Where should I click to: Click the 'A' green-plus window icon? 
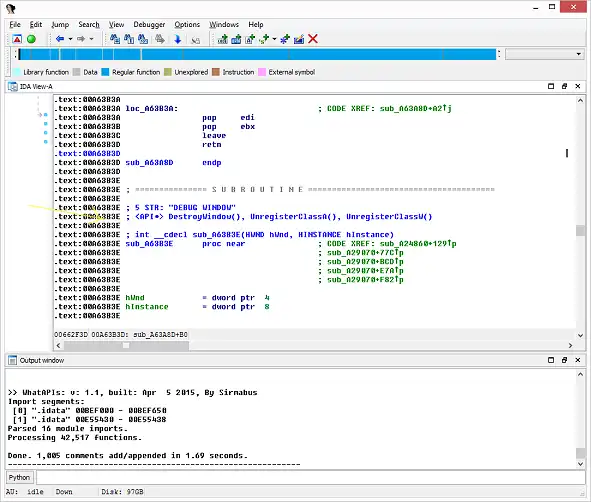[x=250, y=39]
